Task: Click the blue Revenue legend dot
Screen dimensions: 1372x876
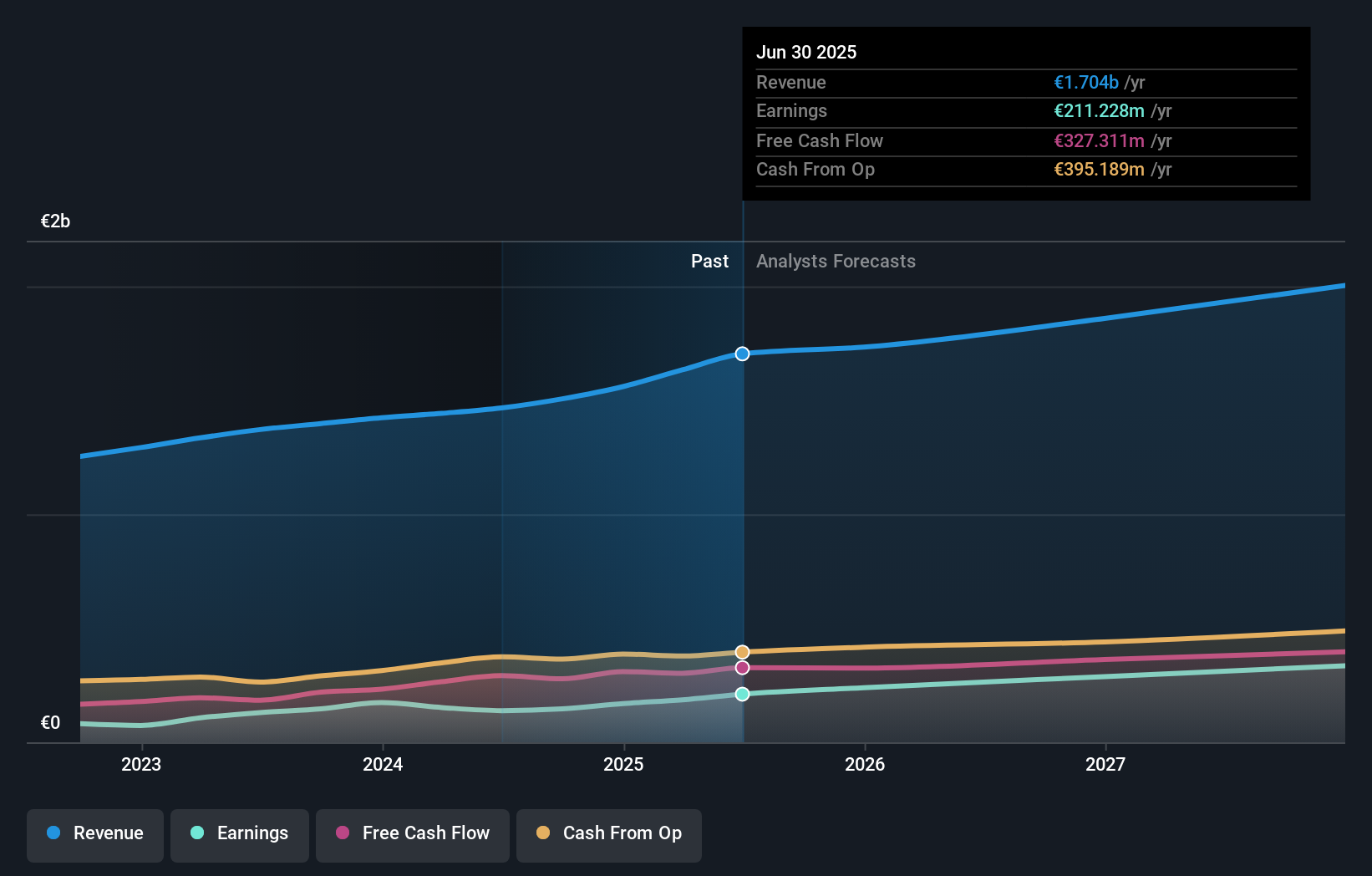Action: point(53,833)
